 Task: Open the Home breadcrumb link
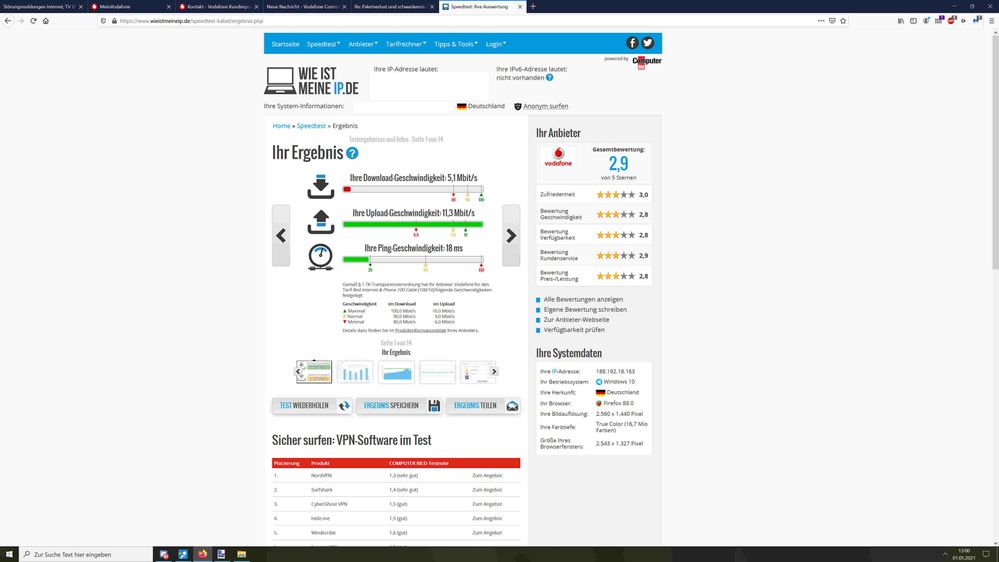pyautogui.click(x=281, y=126)
